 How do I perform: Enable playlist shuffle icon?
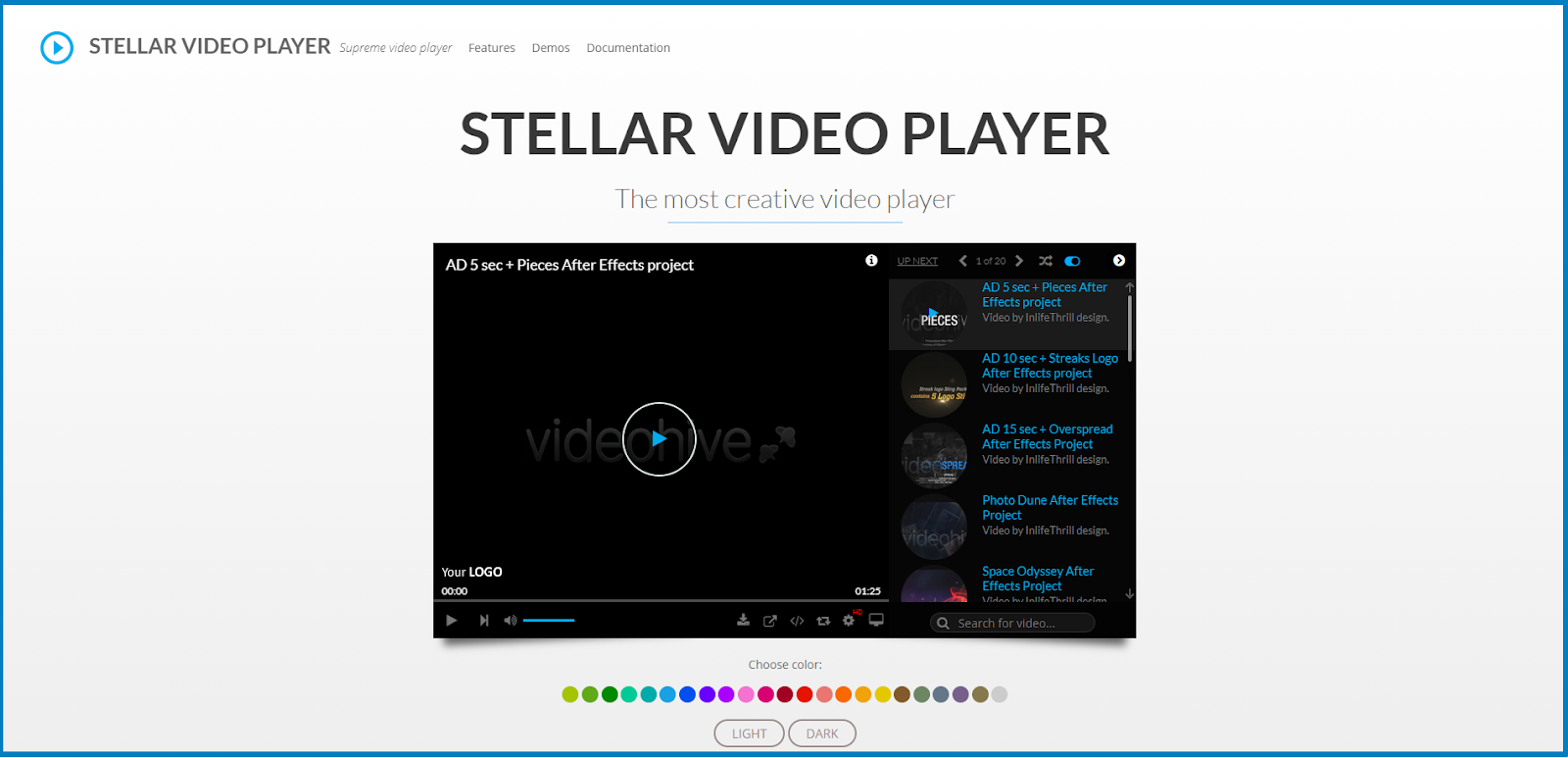click(1046, 261)
